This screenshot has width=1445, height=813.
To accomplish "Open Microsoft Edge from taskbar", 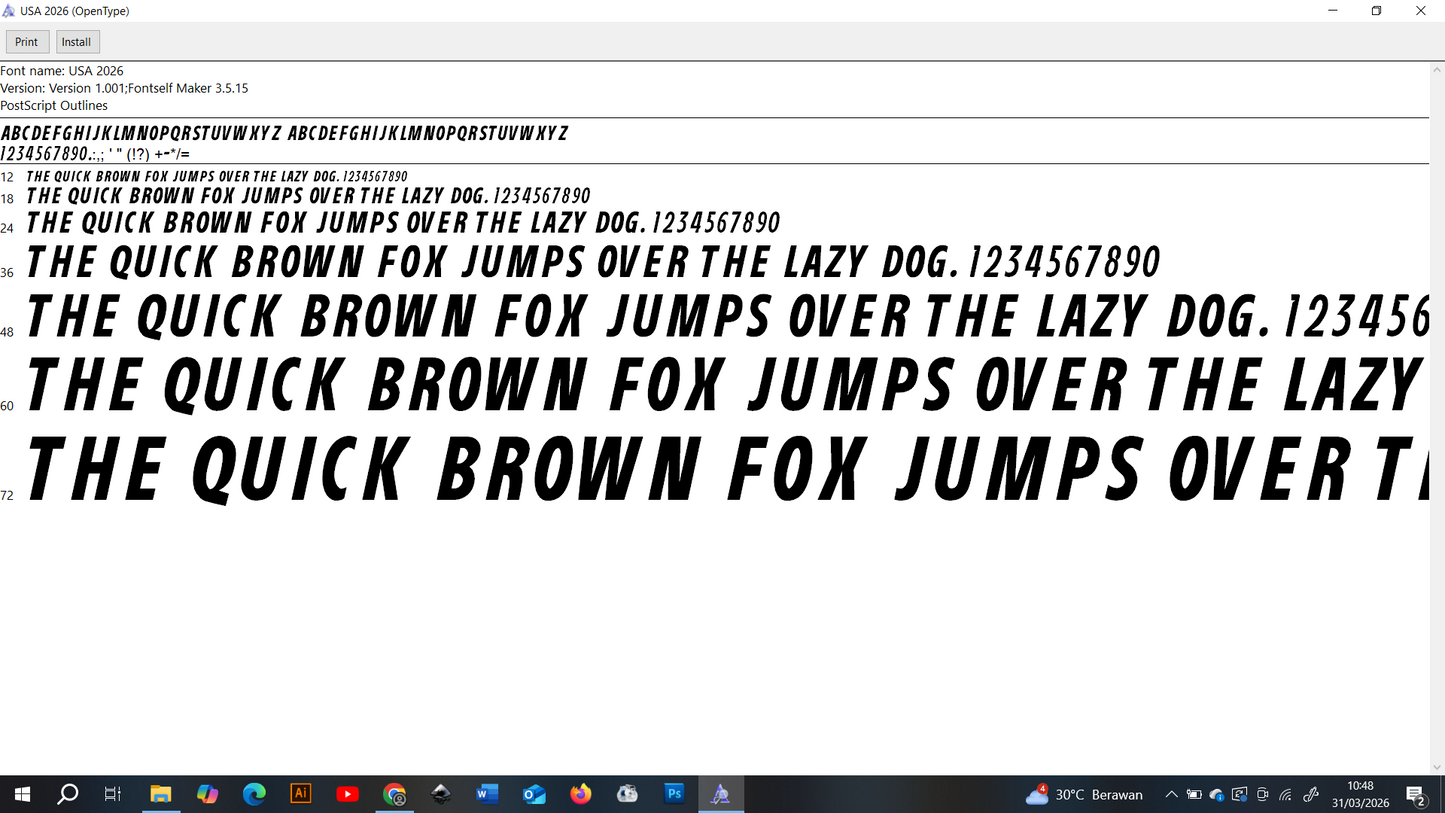I will point(254,795).
